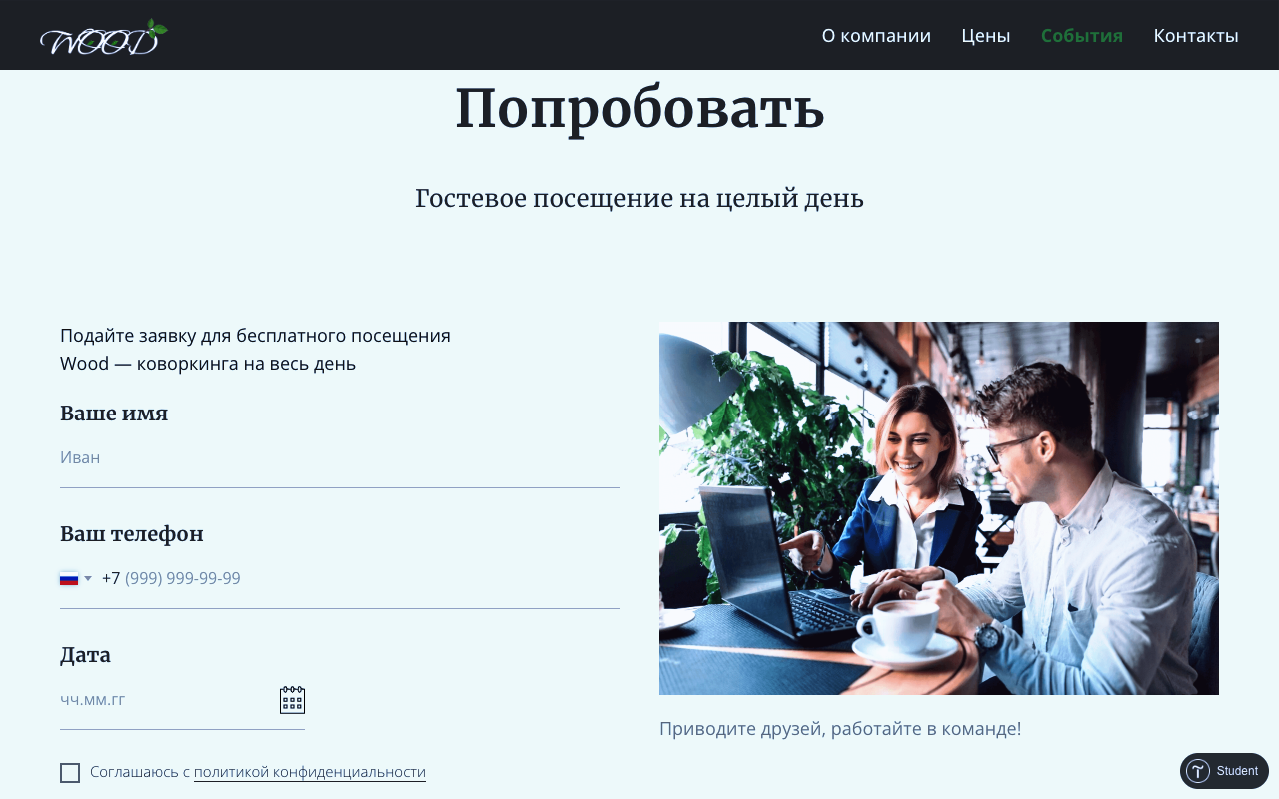Tick the privacy policy agreement checkbox
Viewport: 1279px width, 799px height.
(x=70, y=773)
